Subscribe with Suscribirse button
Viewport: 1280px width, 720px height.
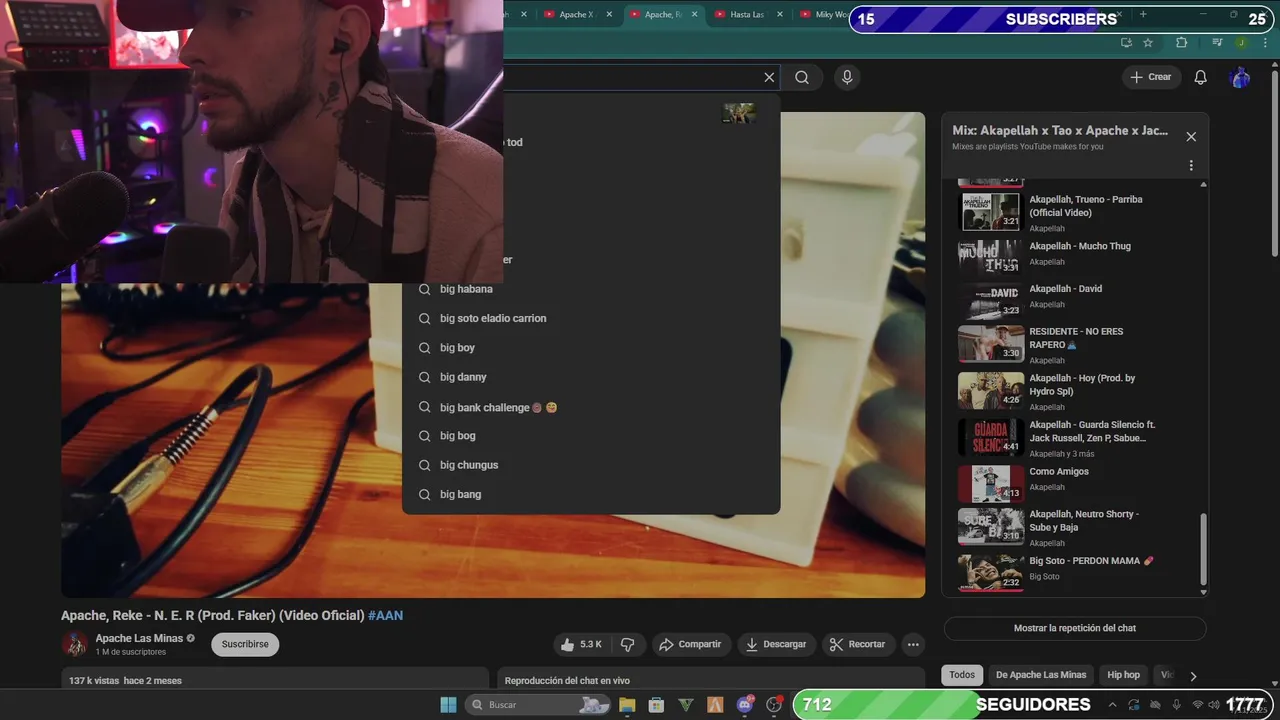coord(245,644)
